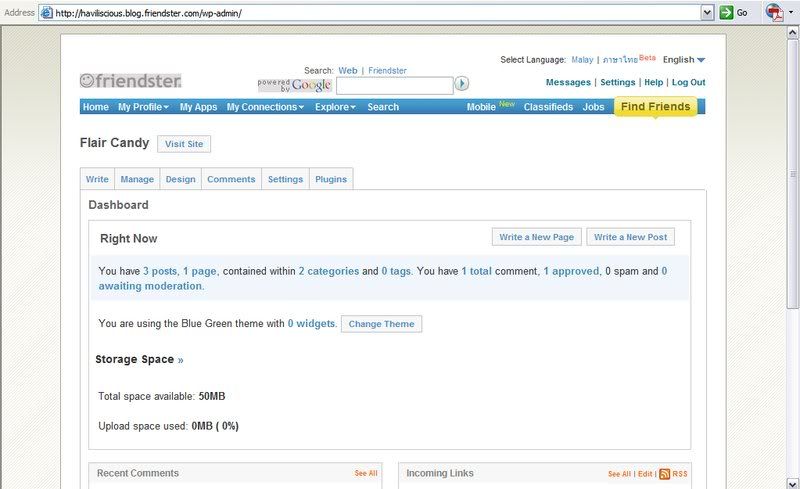Open the 2 categories link
Viewport: 800px width, 489px height.
click(x=329, y=271)
